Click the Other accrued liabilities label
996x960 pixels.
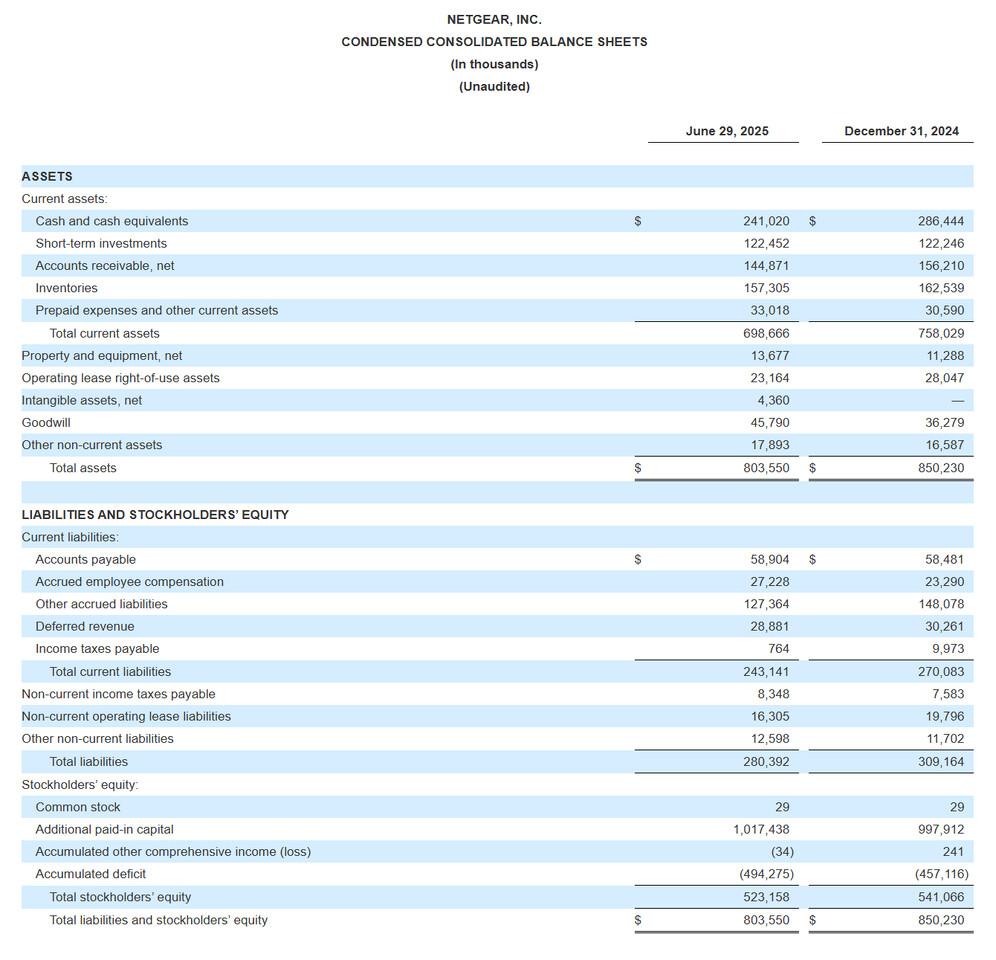(x=102, y=604)
